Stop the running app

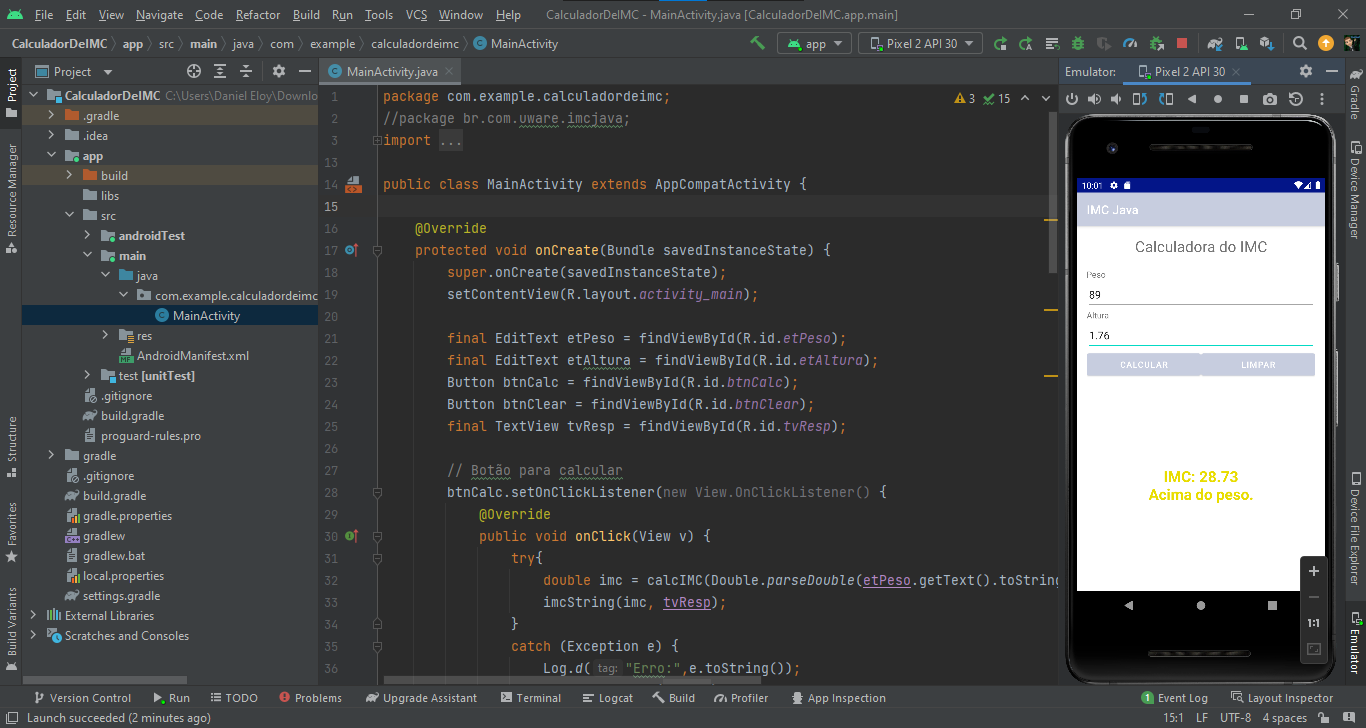[x=1181, y=43]
